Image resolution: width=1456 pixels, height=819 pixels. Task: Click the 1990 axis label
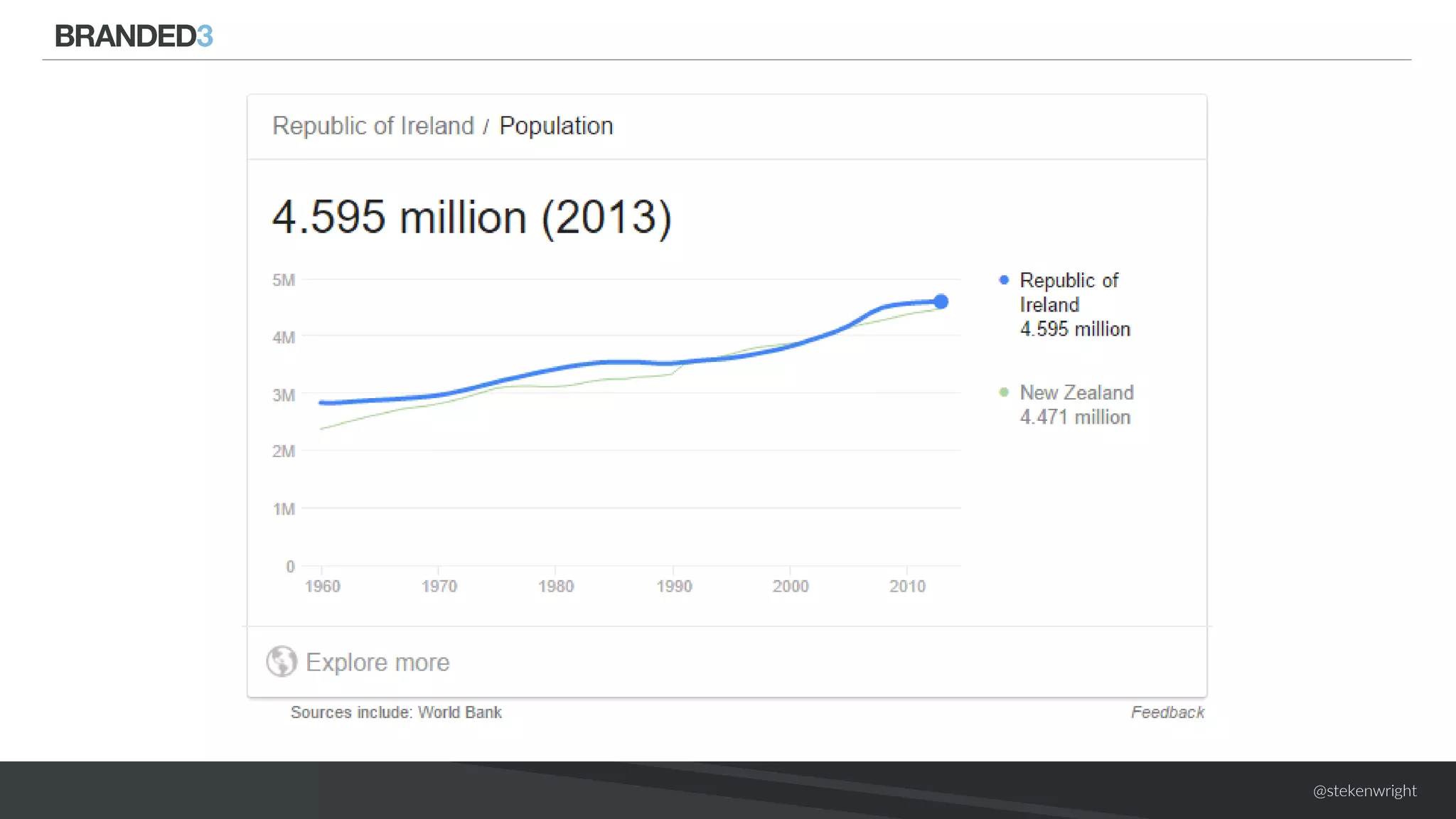673,587
